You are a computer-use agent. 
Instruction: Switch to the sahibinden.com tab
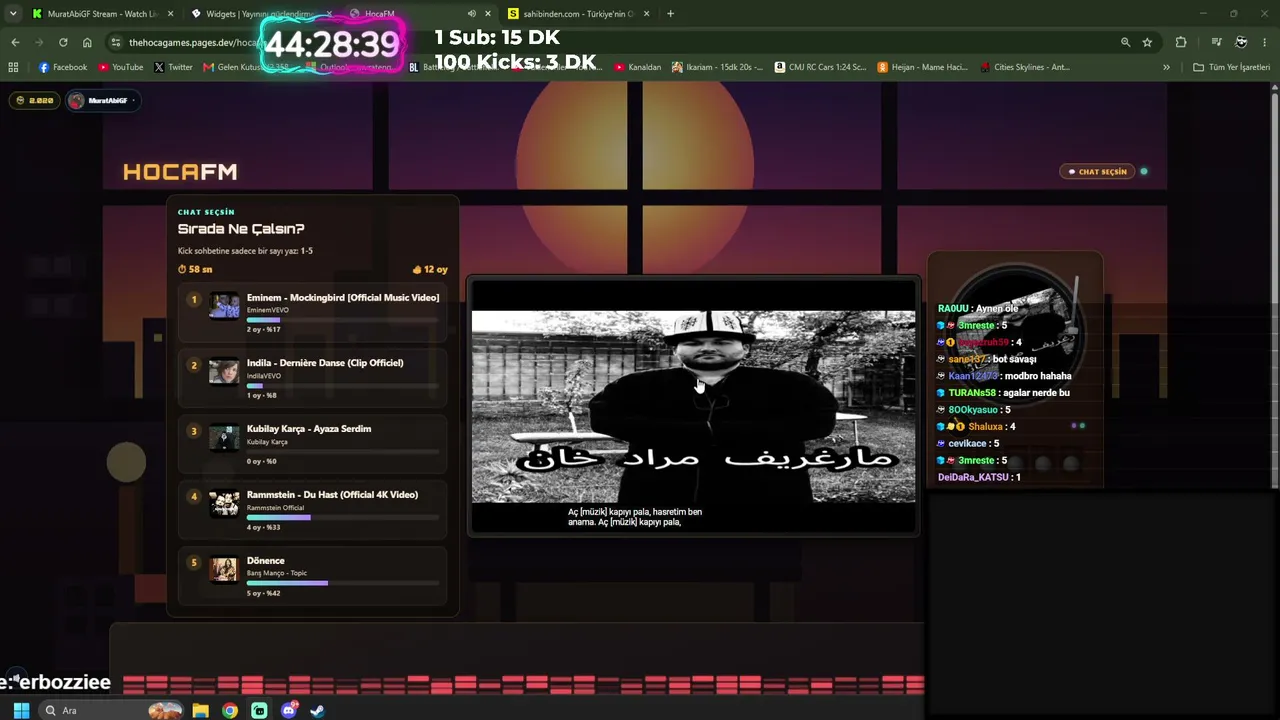[x=578, y=14]
